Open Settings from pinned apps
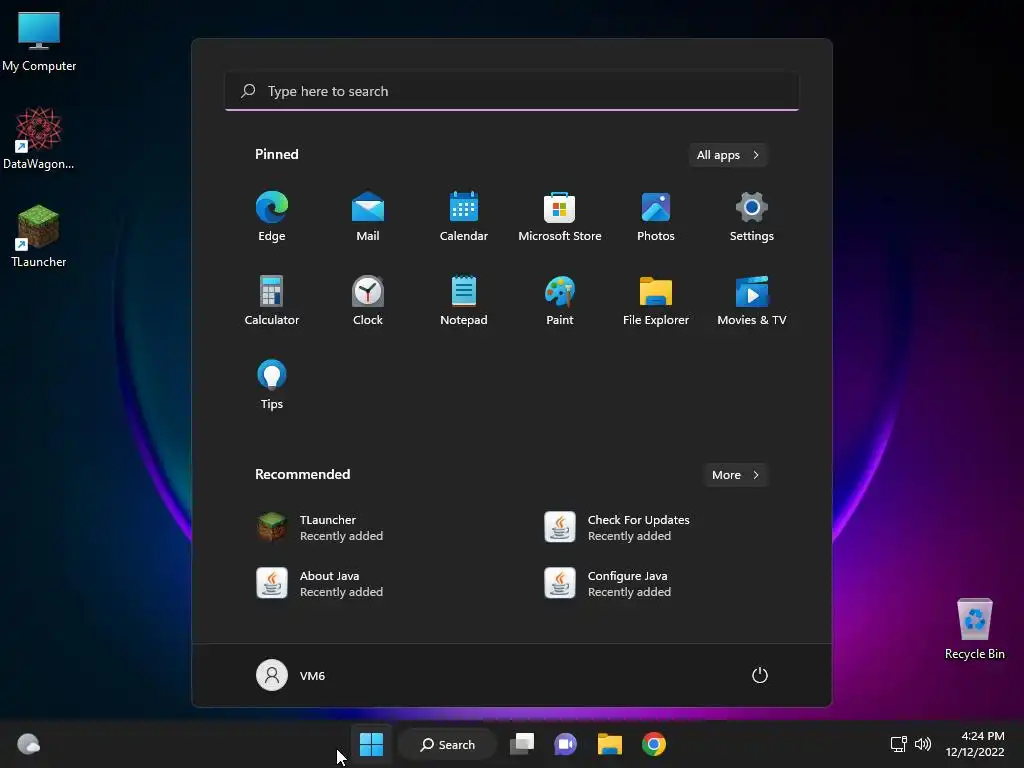 click(752, 217)
